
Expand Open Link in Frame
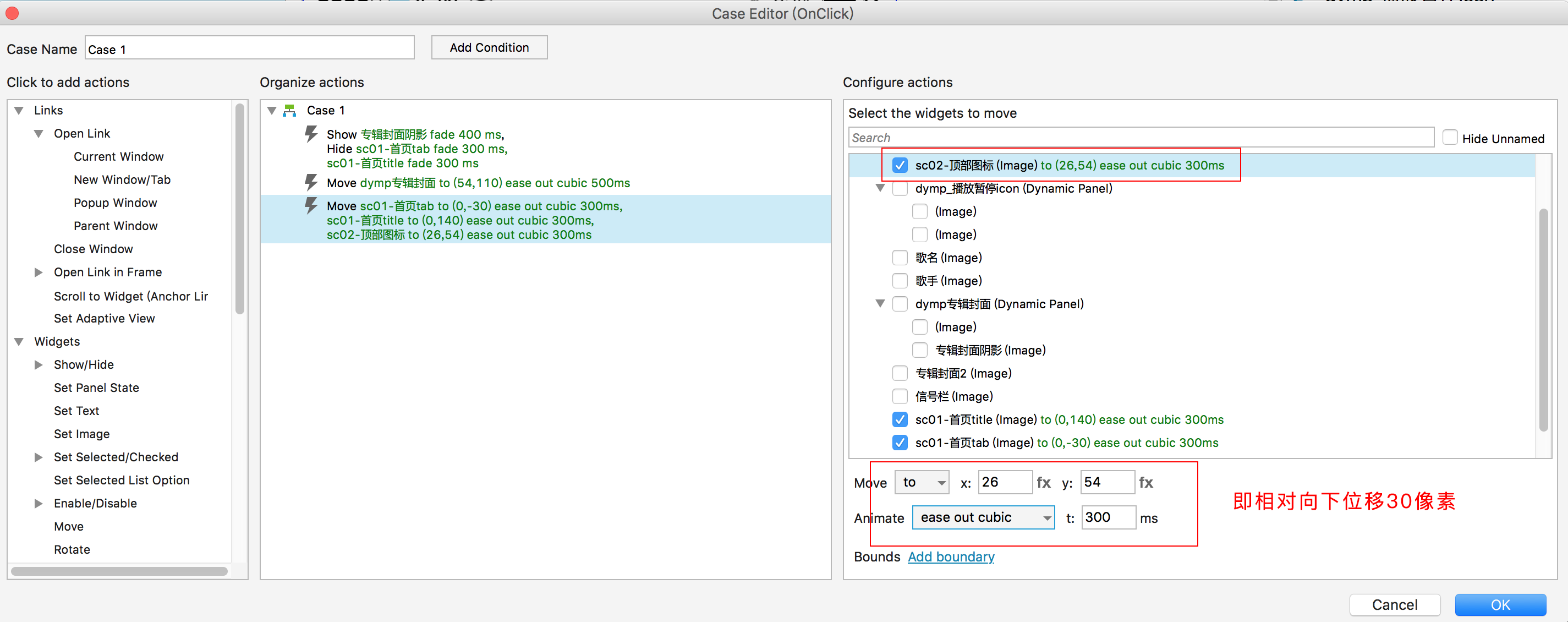(x=39, y=272)
